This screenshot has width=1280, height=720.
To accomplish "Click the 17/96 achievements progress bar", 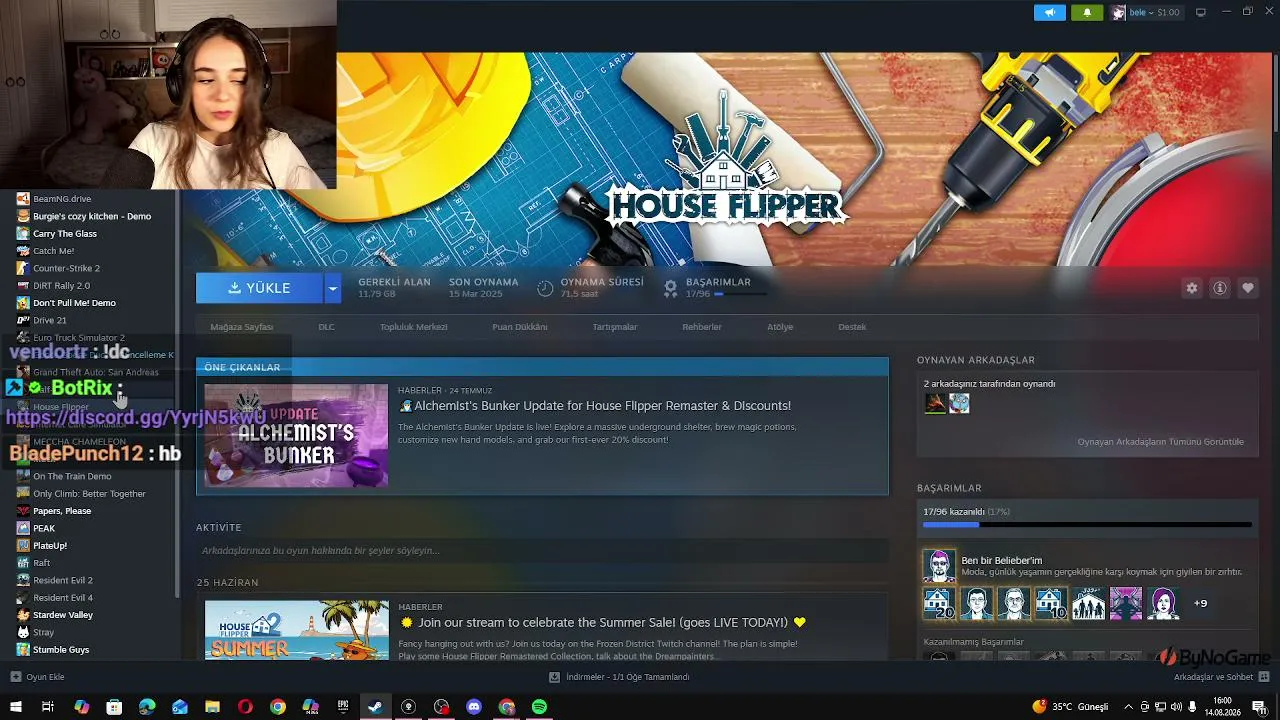I will (x=1087, y=524).
